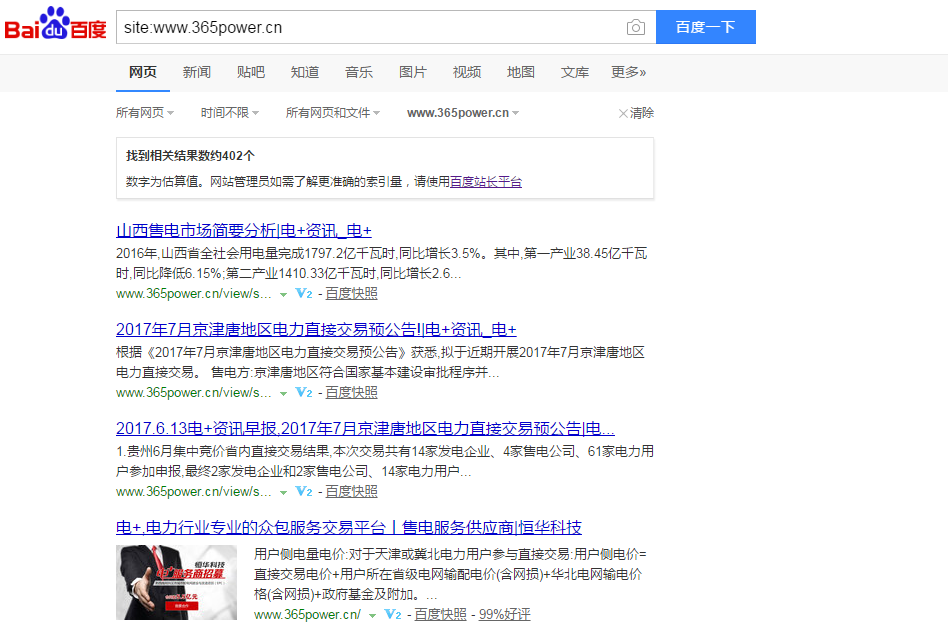
Task: Click the camera icon inside the search box
Action: point(636,27)
